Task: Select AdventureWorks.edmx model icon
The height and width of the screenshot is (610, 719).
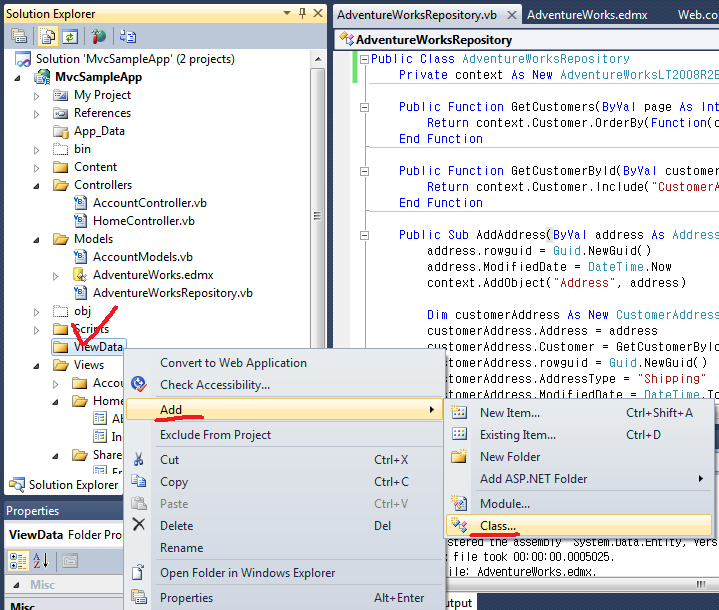Action: click(80, 275)
